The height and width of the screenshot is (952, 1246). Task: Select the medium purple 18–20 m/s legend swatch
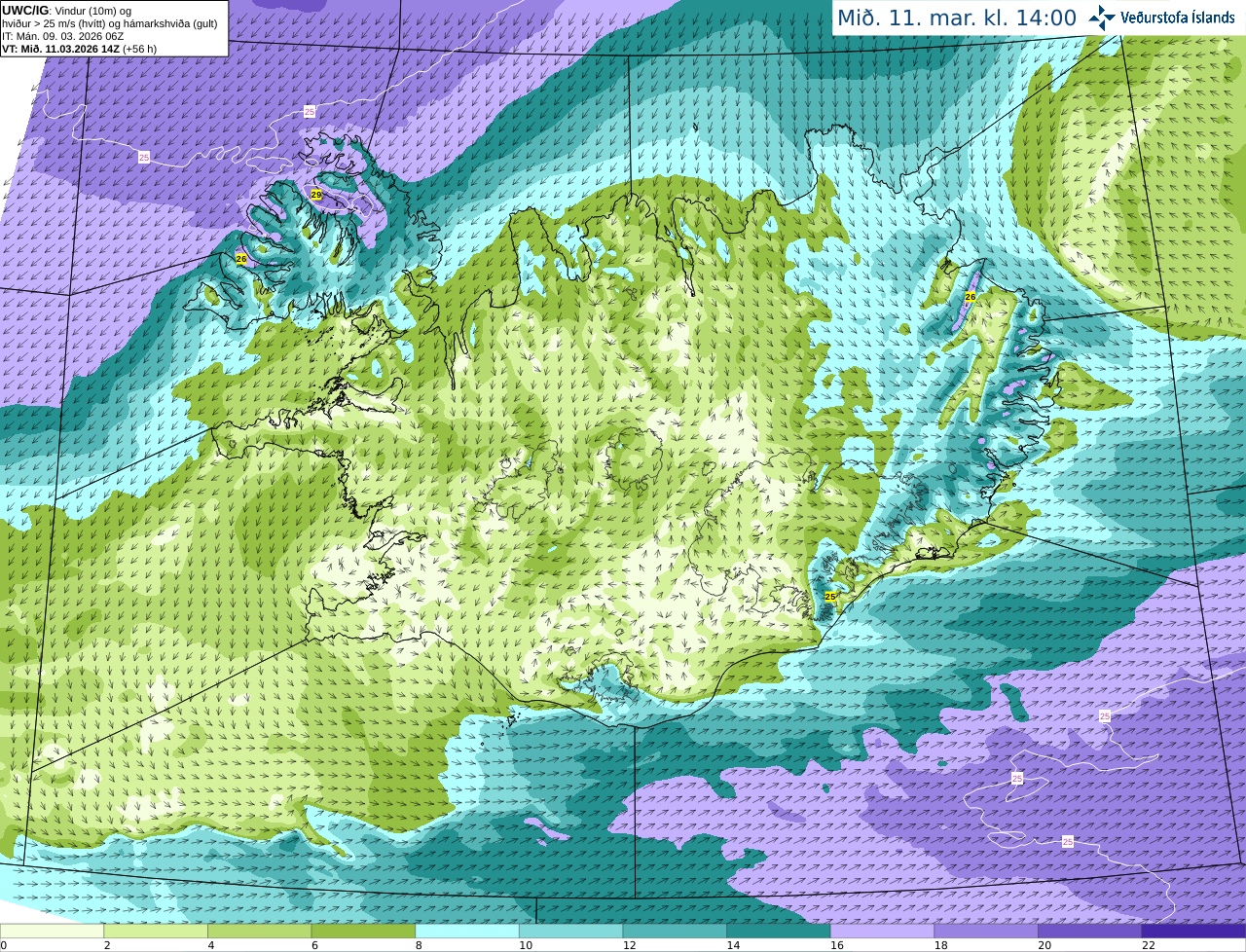(x=986, y=931)
